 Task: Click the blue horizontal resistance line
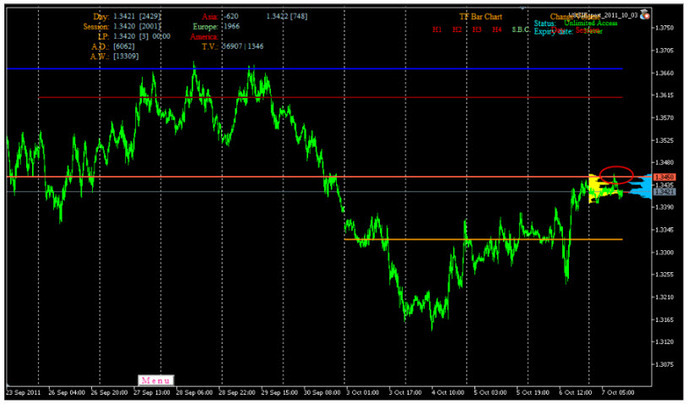pyautogui.click(x=315, y=69)
